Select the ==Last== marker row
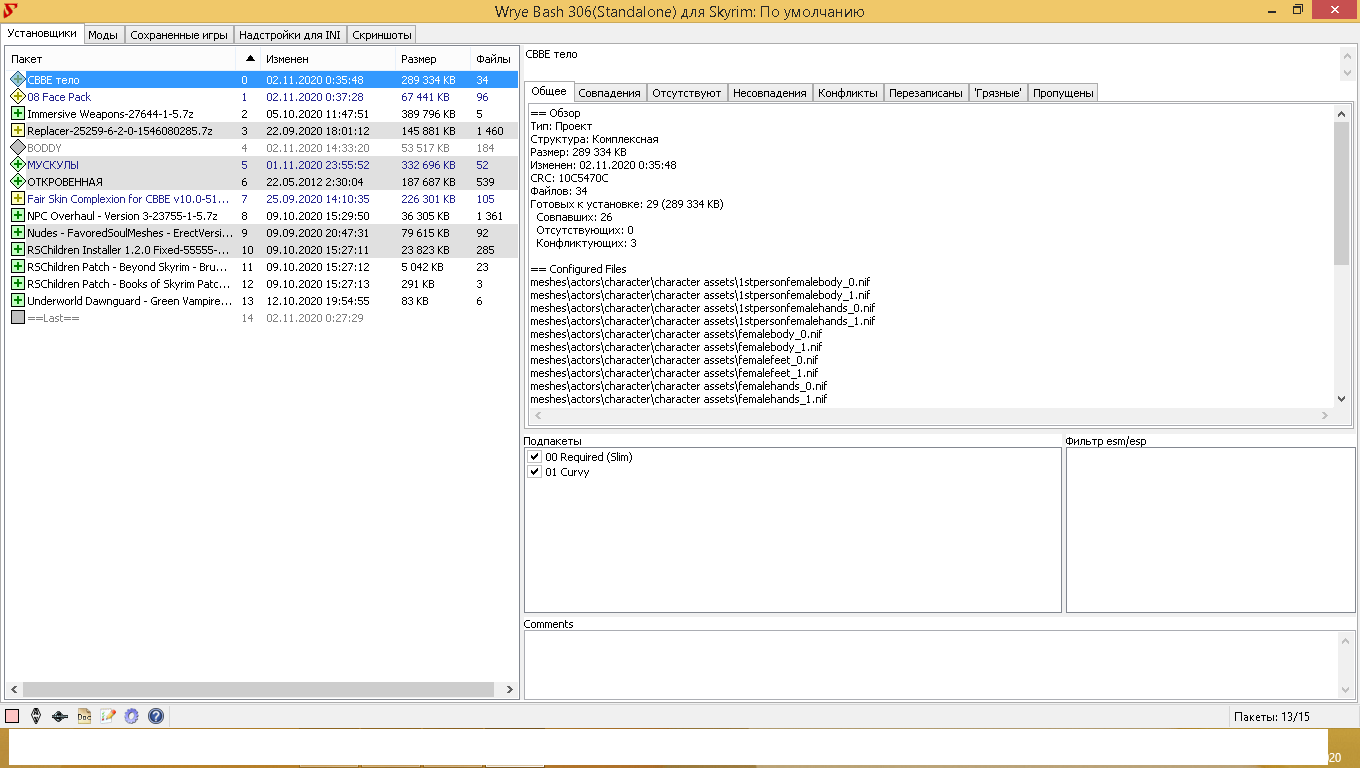Image resolution: width=1360 pixels, height=768 pixels. point(53,318)
